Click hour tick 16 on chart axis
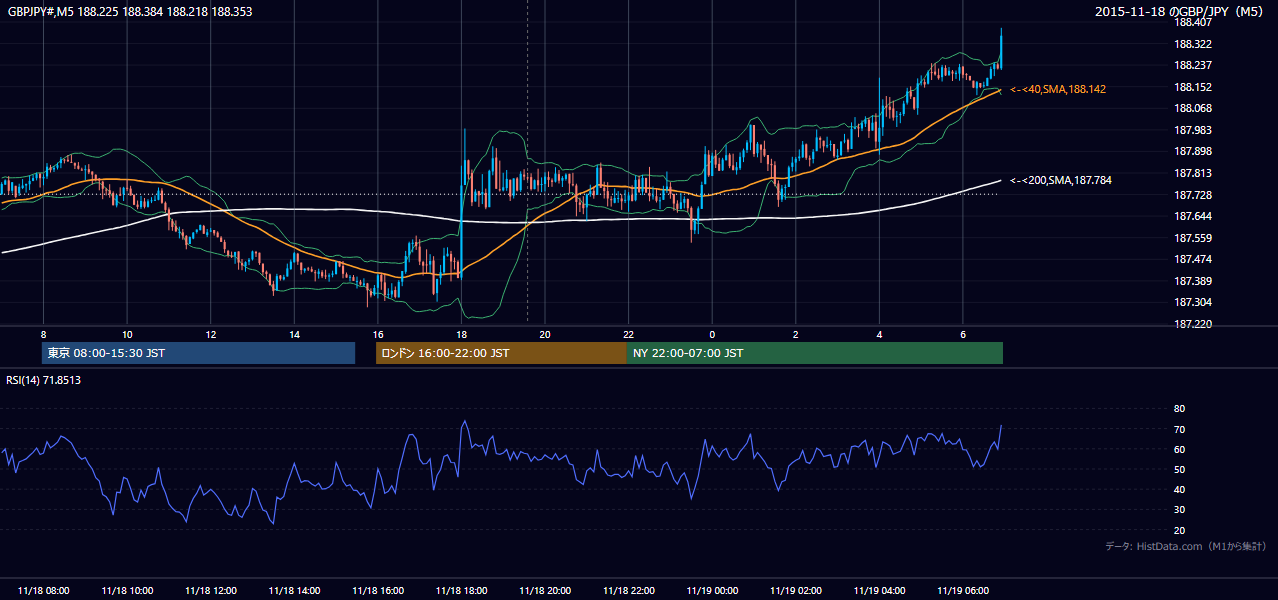 (378, 334)
